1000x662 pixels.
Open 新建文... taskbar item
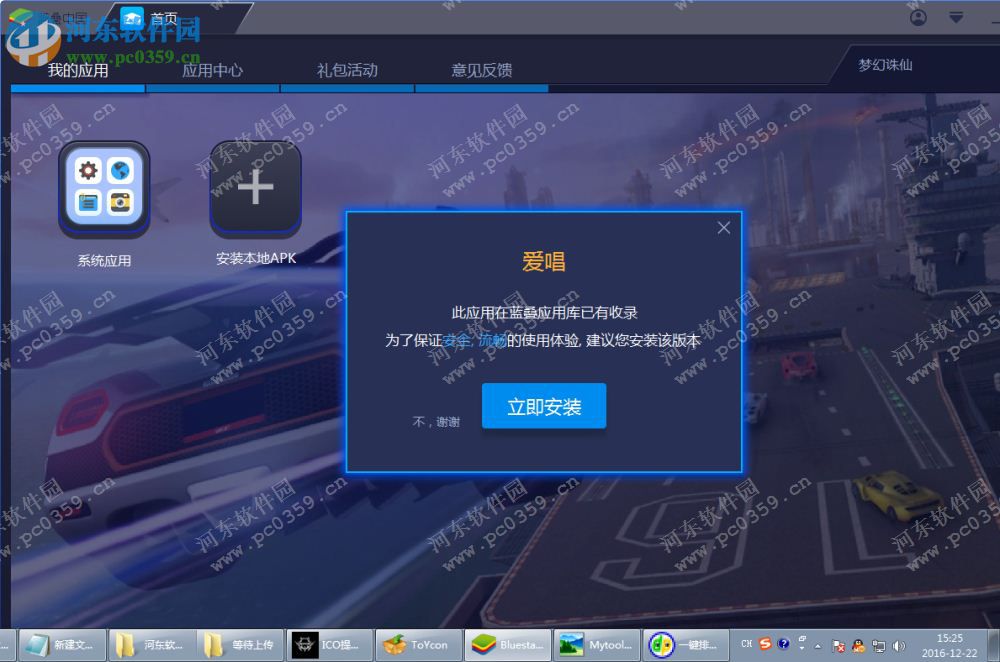(x=62, y=645)
